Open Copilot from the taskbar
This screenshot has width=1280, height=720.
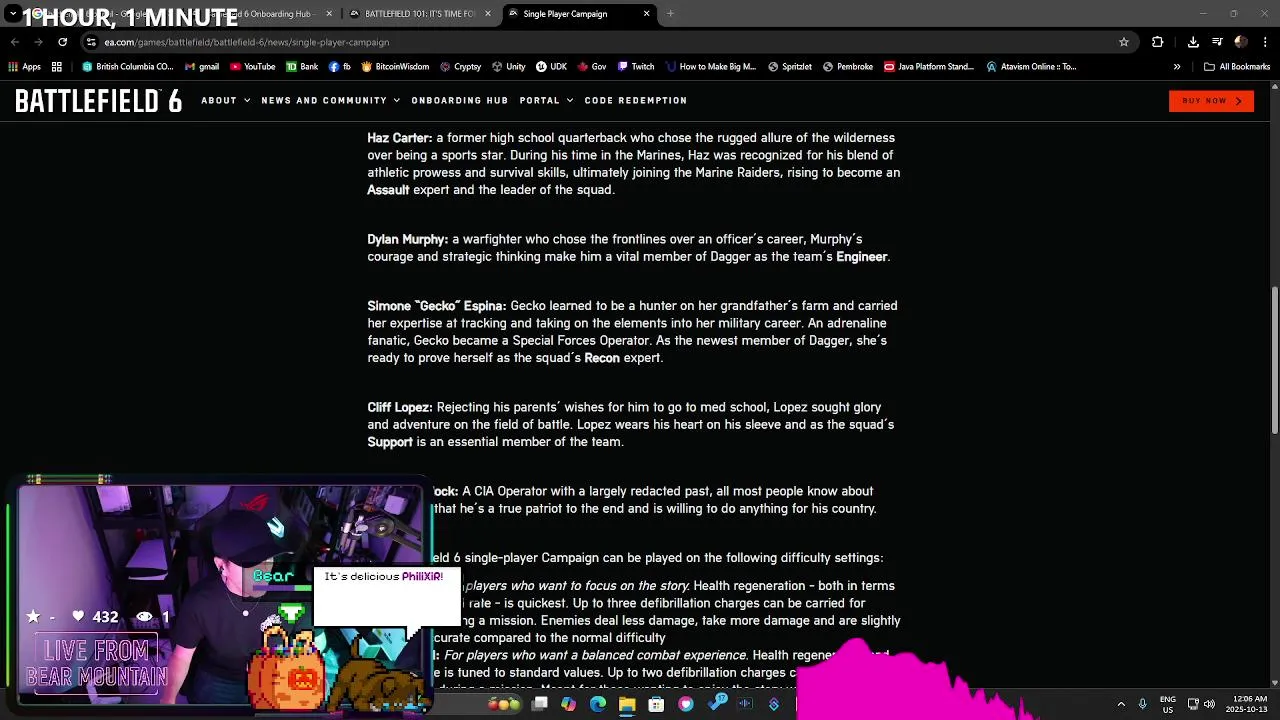568,704
